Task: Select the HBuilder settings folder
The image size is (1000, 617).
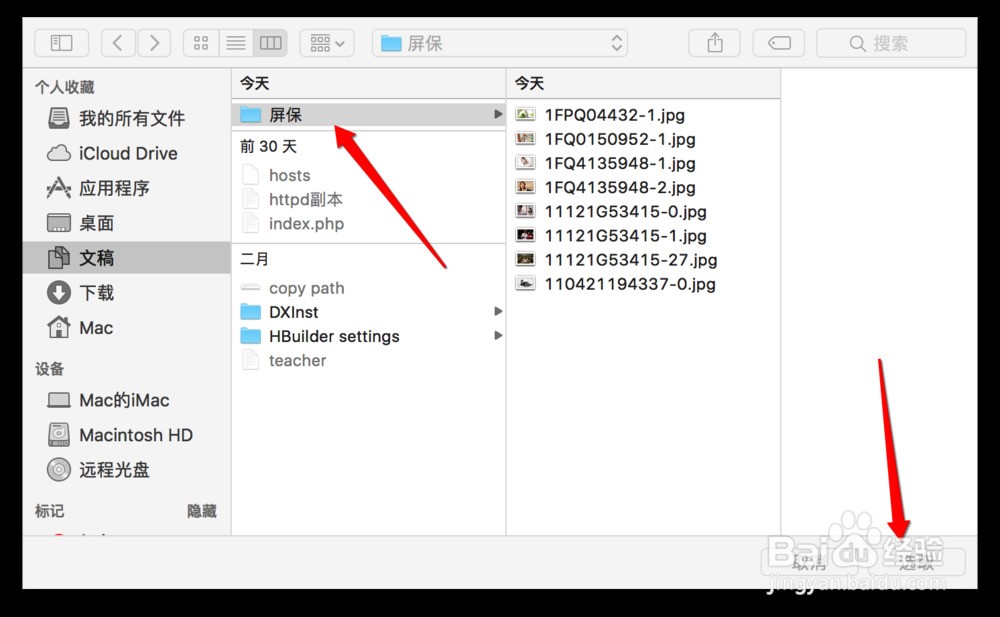Action: click(369, 336)
